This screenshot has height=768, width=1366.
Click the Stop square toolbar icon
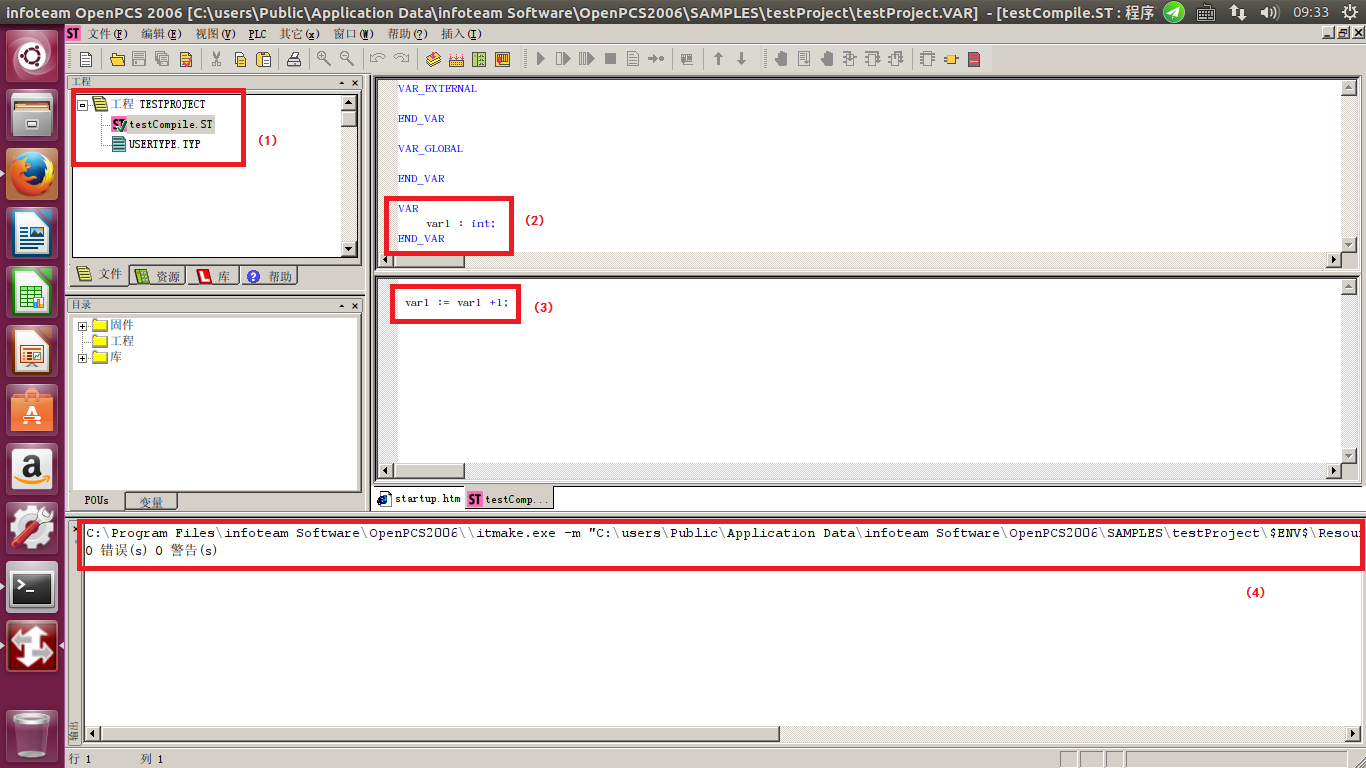(610, 59)
